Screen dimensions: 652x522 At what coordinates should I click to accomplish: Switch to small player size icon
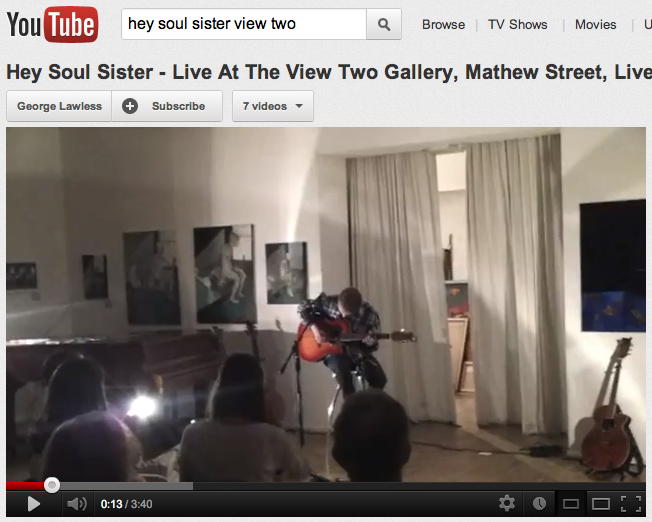(570, 504)
